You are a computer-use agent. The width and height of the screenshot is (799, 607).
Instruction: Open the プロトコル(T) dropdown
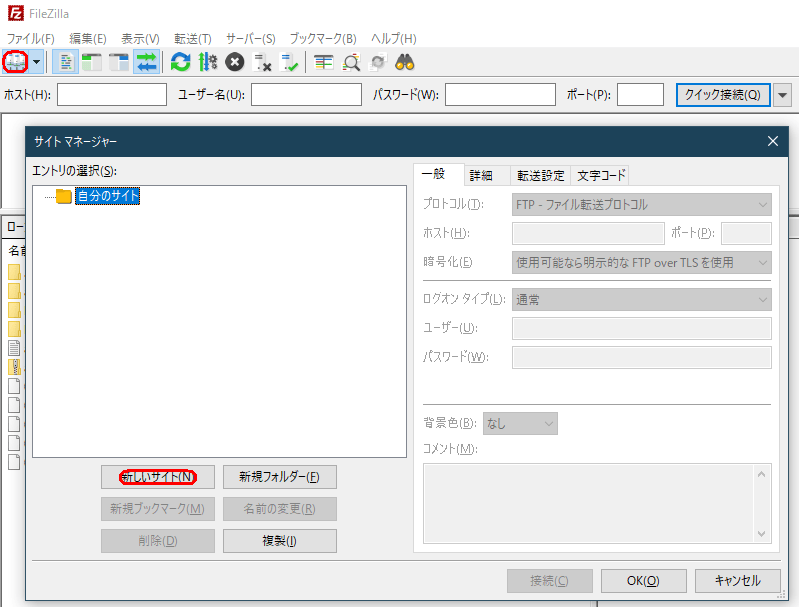point(642,205)
